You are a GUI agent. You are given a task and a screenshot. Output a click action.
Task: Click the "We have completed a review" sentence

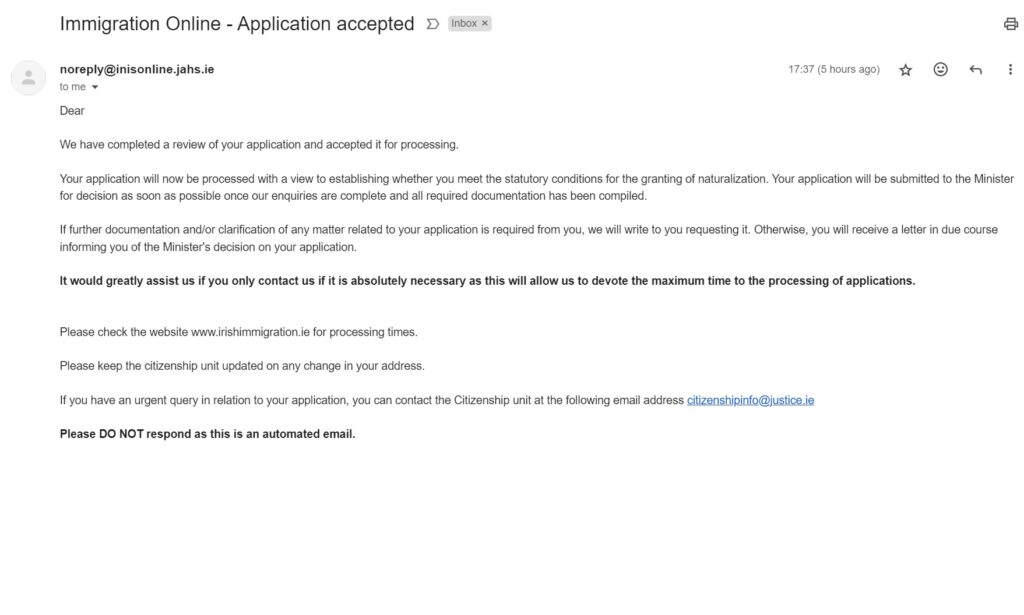pos(259,145)
